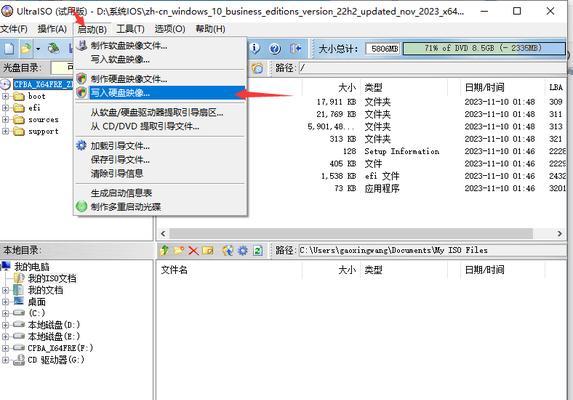This screenshot has width=573, height=400.
Task: Open the 工具(T) menu
Action: pos(130,29)
